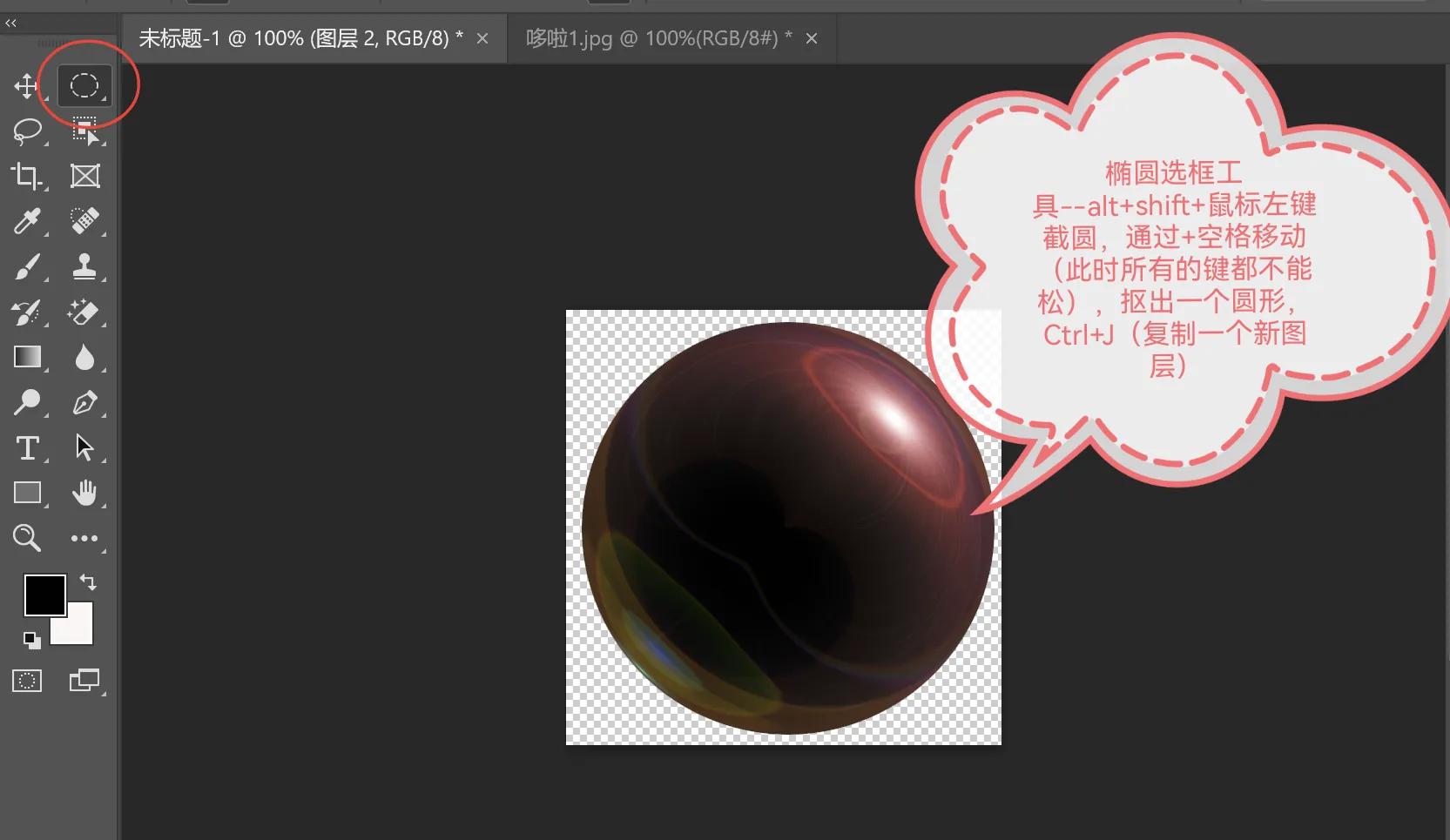Viewport: 1450px width, 840px height.
Task: Collapse the toolbar with the double-arrow
Action: [10, 23]
